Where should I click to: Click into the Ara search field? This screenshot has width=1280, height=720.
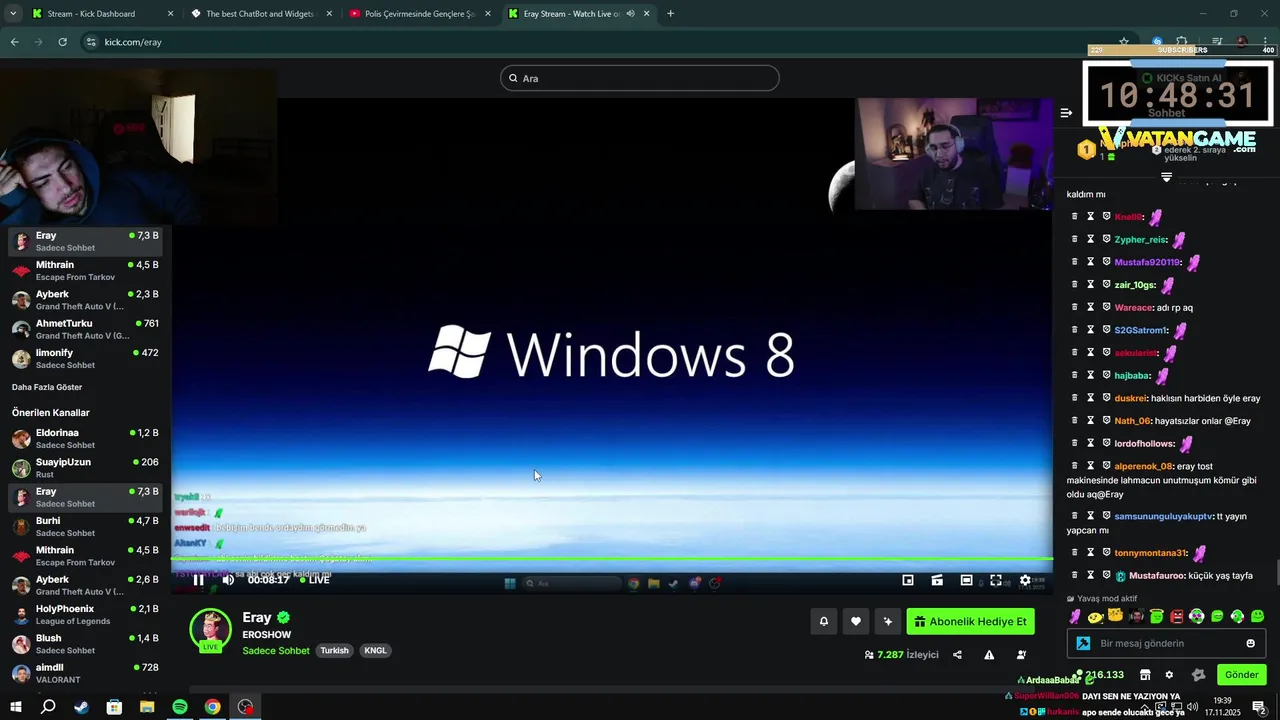(x=640, y=78)
